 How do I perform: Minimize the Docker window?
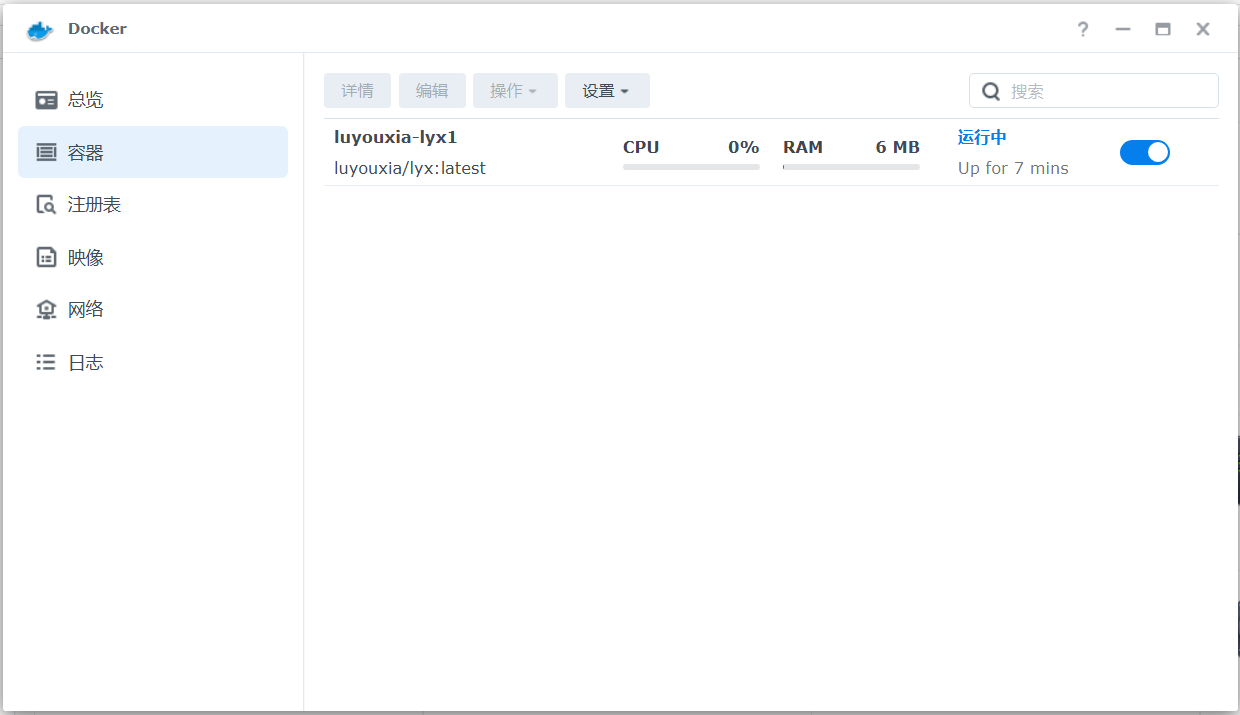tap(1123, 29)
